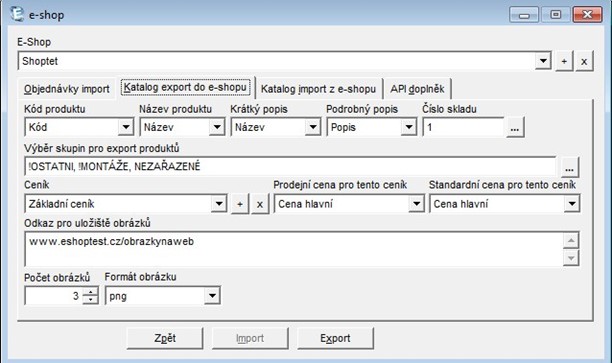Open warehouse number browse ellipsis button

pyautogui.click(x=515, y=128)
